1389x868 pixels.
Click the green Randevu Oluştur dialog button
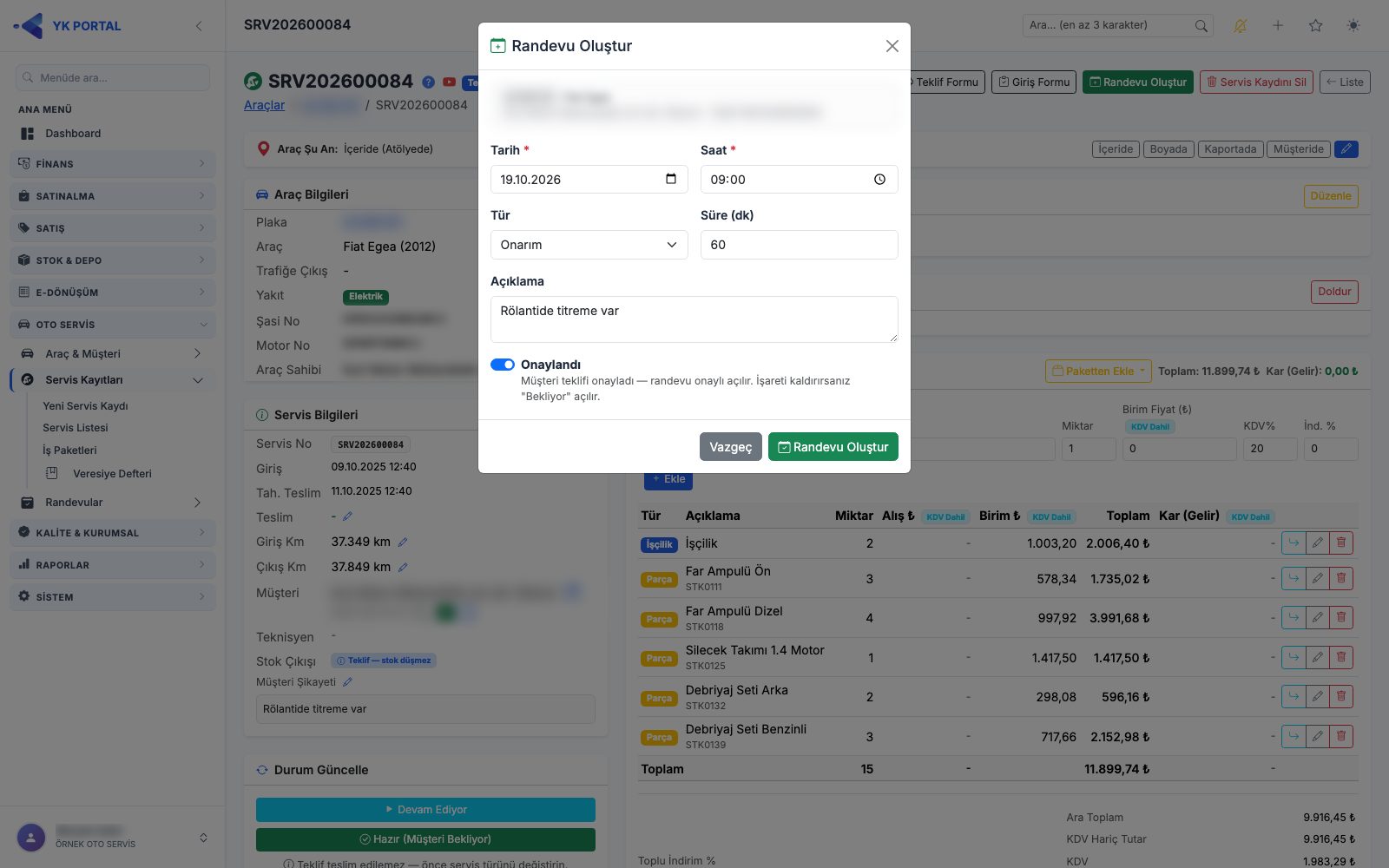coord(833,446)
